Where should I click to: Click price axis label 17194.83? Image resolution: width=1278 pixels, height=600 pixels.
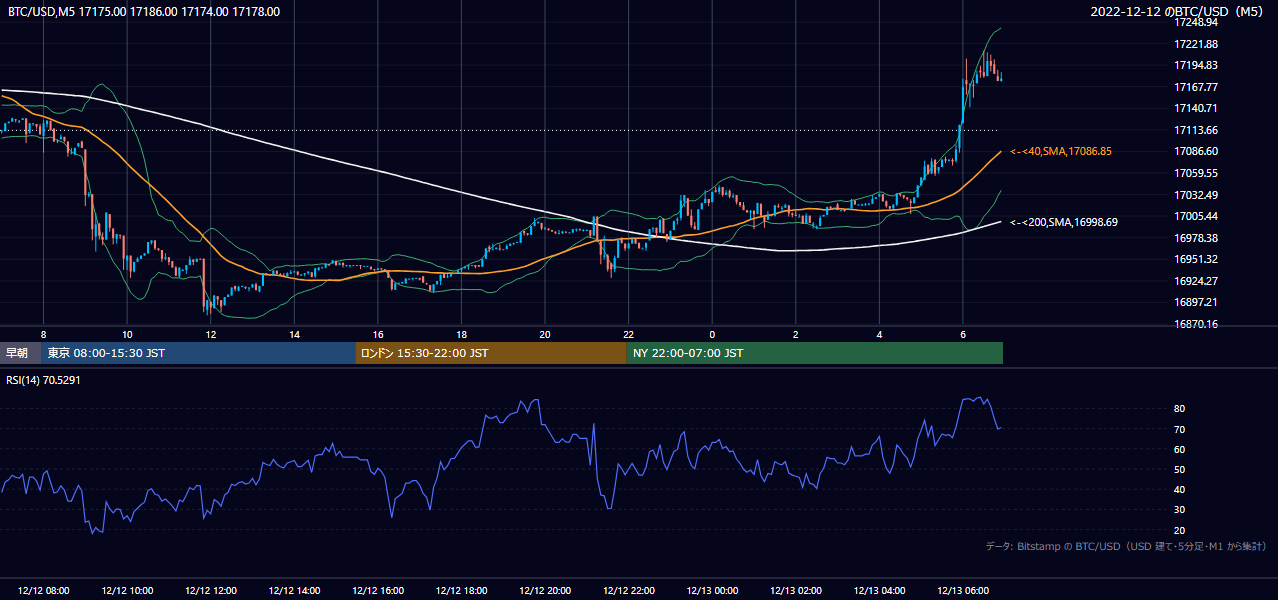coord(1197,65)
